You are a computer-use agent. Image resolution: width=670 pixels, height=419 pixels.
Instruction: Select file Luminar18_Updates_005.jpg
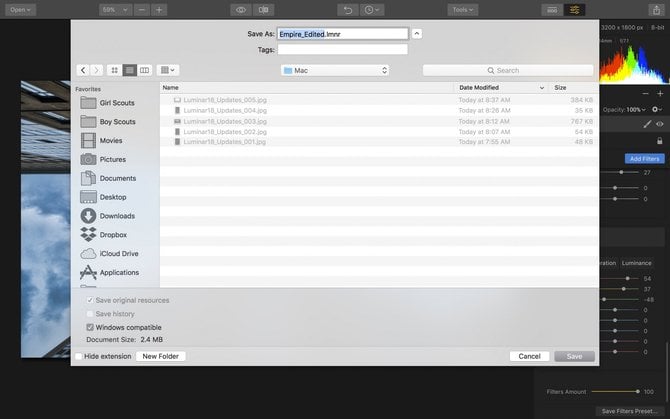[x=379, y=100]
